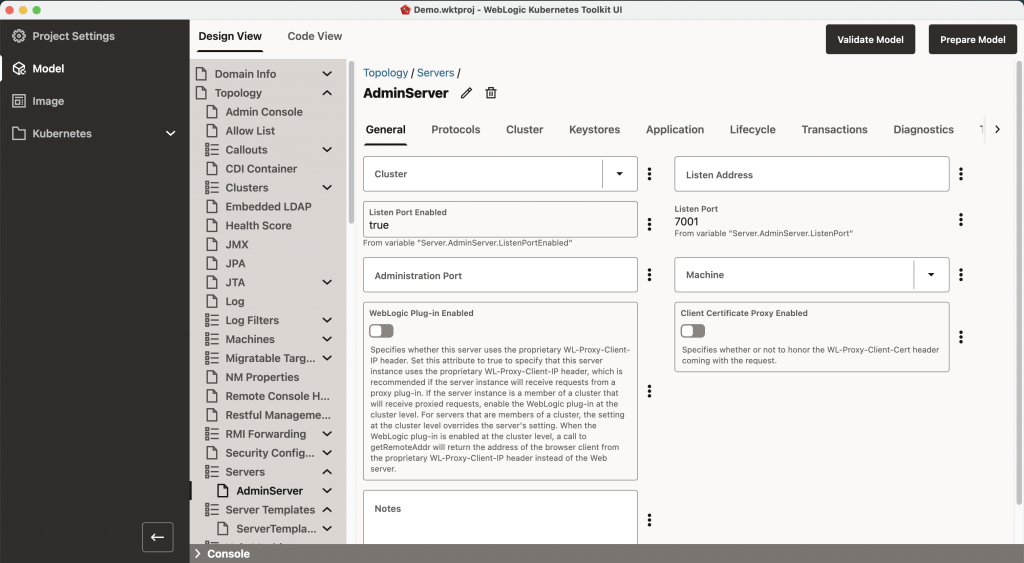Open the Transactions tab
1024x563 pixels.
pos(835,129)
